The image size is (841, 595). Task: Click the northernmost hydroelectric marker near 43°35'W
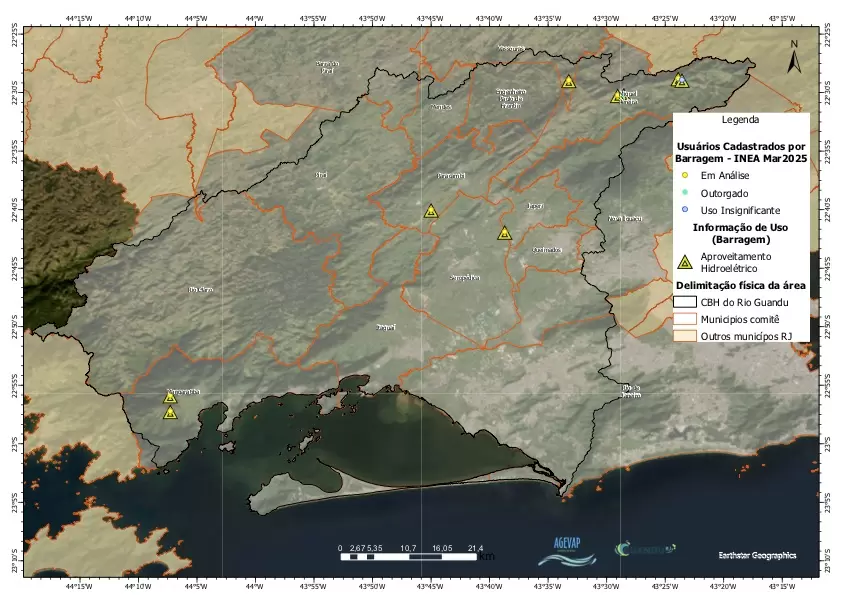pos(568,82)
